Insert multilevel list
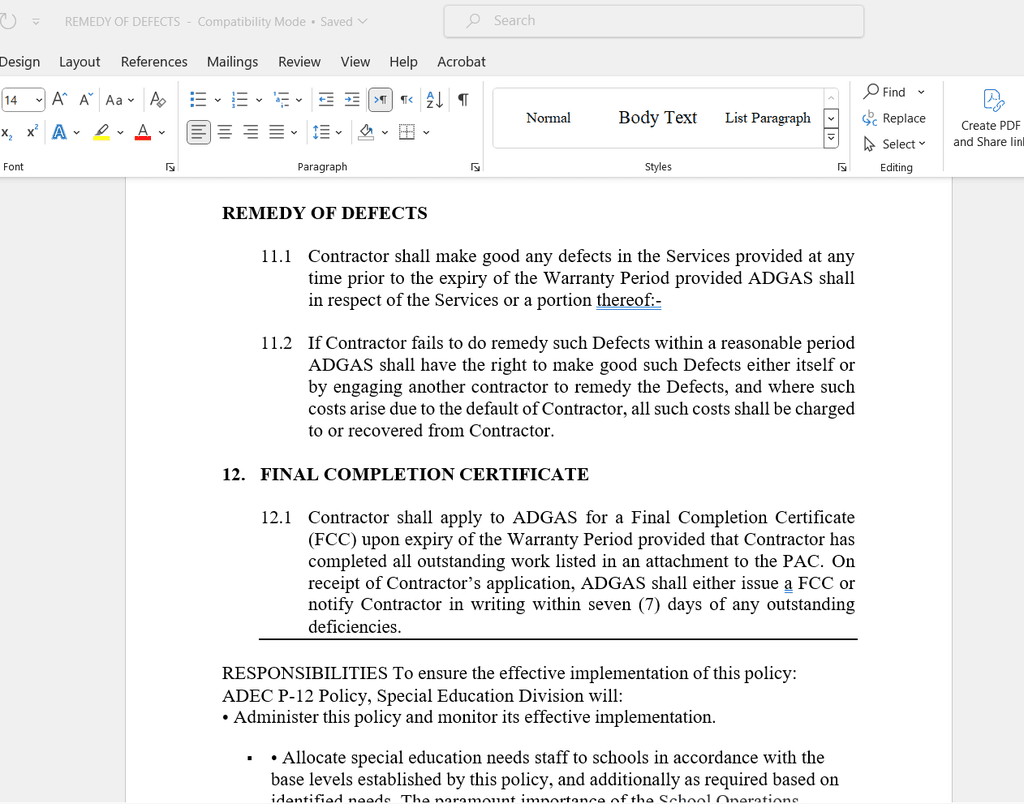 click(281, 99)
